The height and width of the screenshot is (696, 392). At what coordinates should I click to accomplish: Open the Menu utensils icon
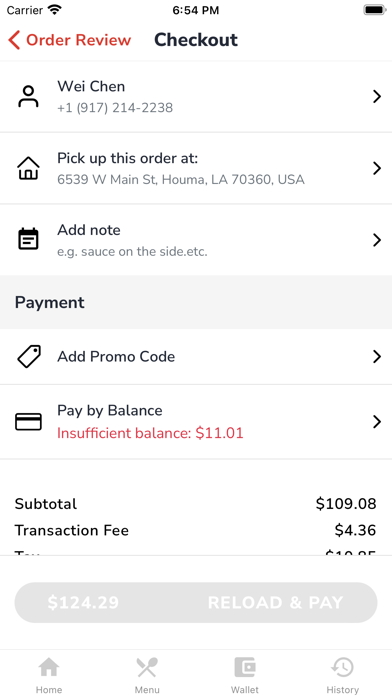point(147,667)
